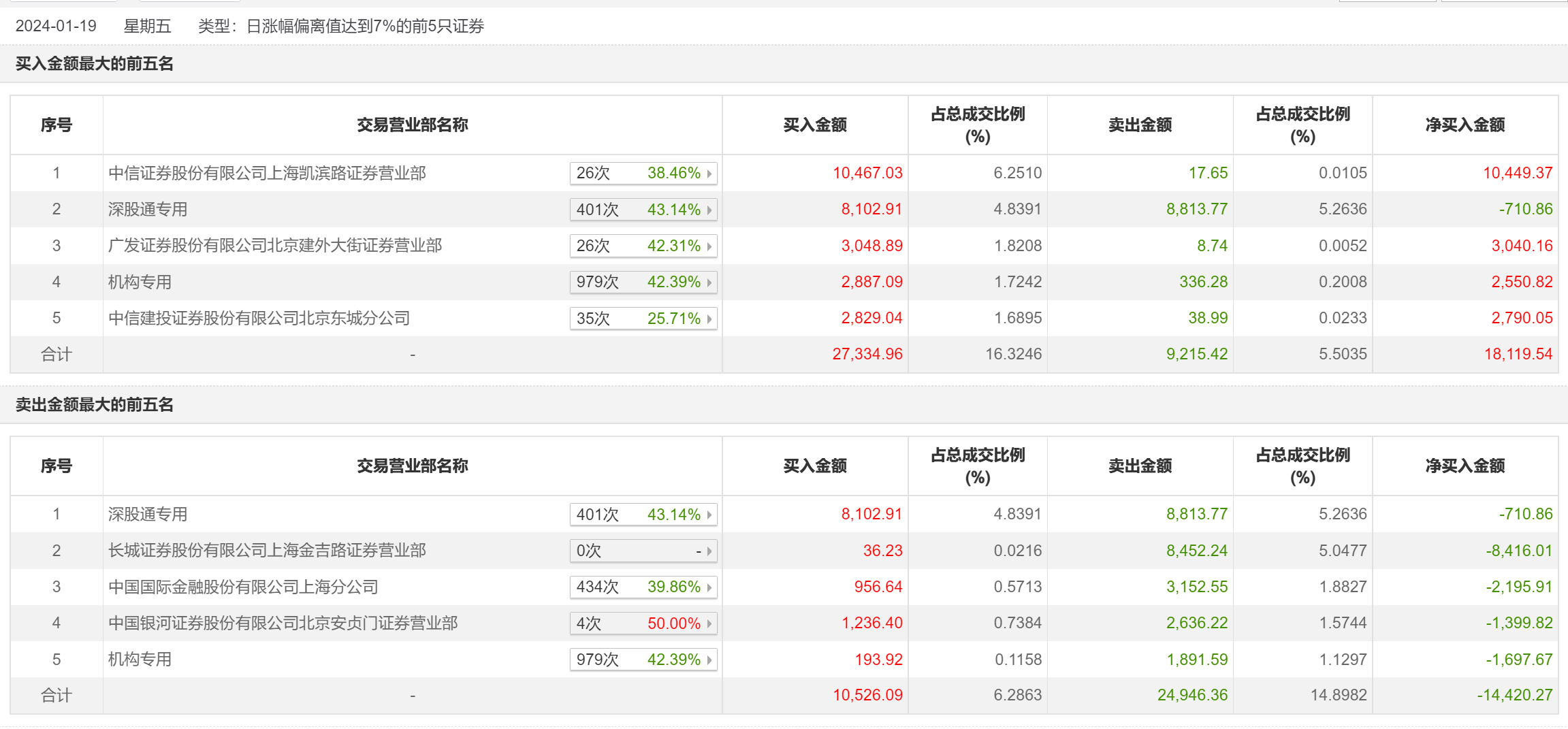
Task: Click 净买入金额 header in the buyers table
Action: coord(1465,125)
